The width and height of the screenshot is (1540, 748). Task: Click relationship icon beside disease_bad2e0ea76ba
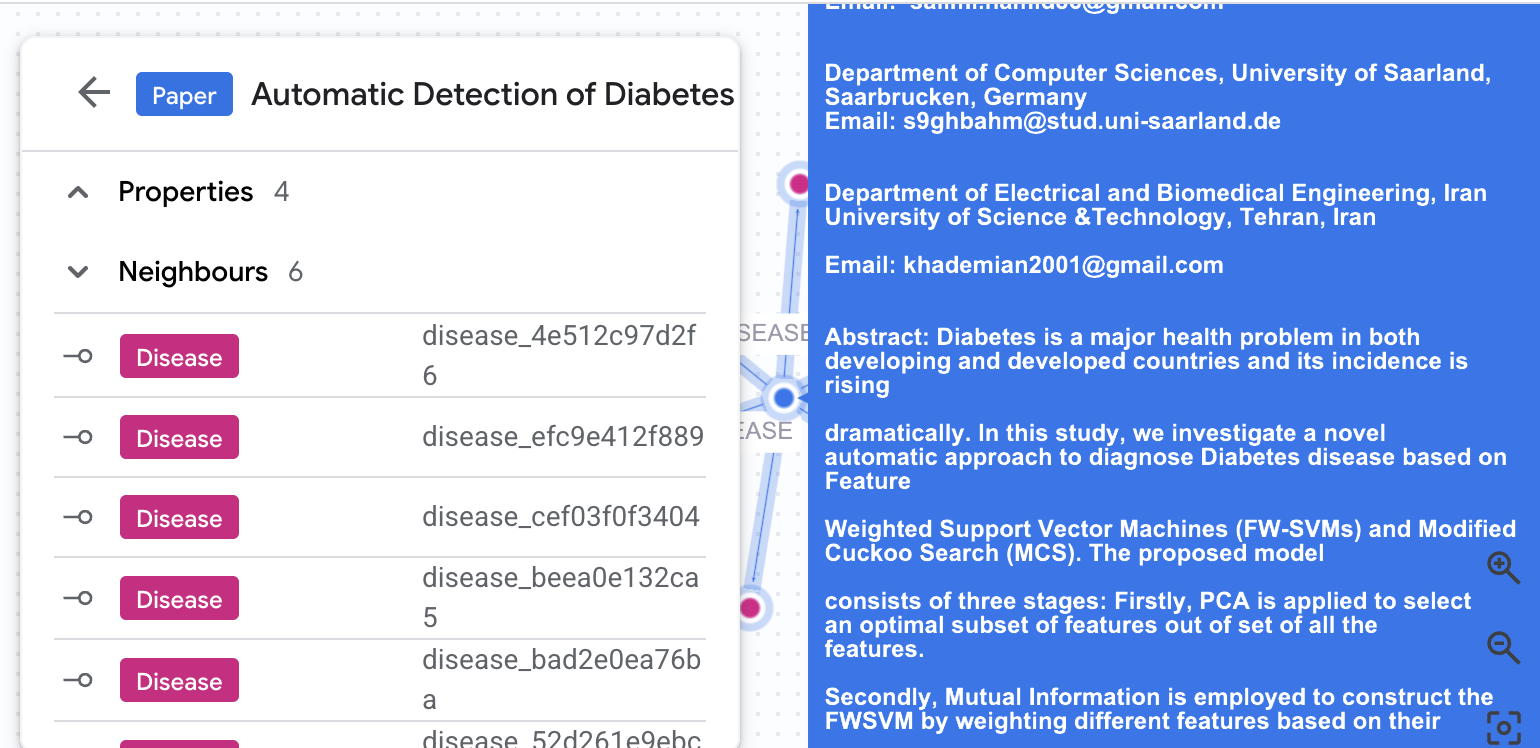pos(78,680)
